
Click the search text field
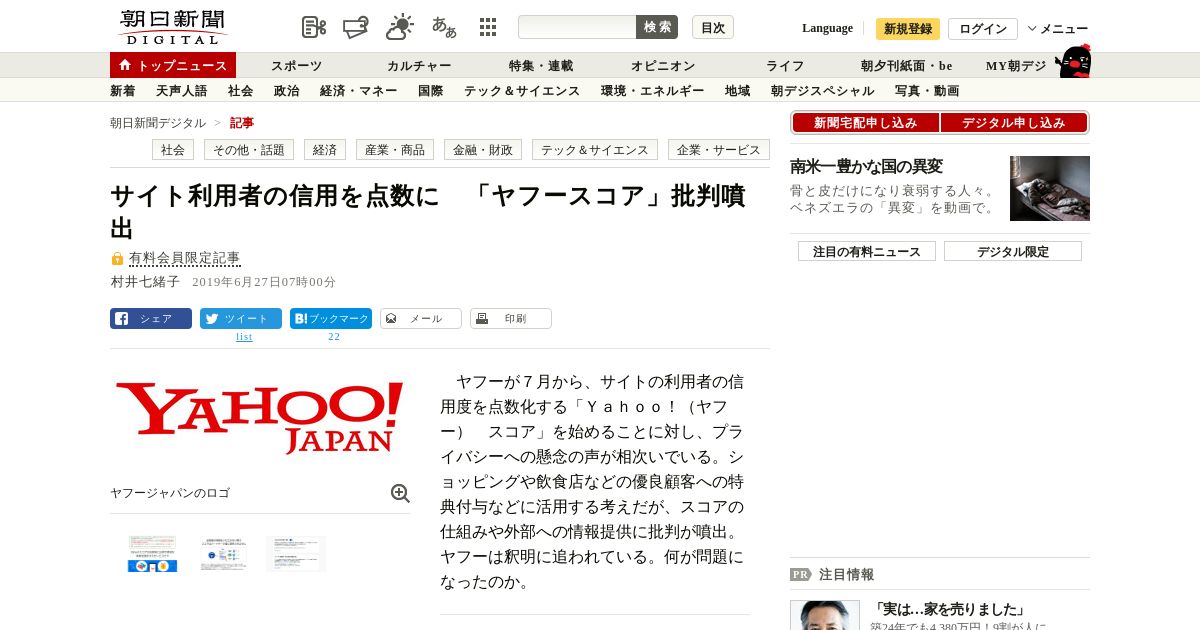(x=577, y=27)
